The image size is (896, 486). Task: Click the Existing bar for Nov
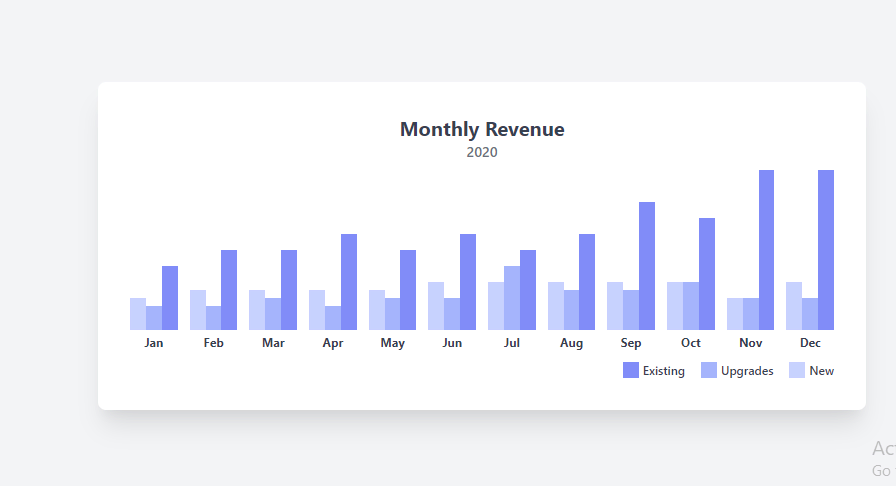coord(766,250)
